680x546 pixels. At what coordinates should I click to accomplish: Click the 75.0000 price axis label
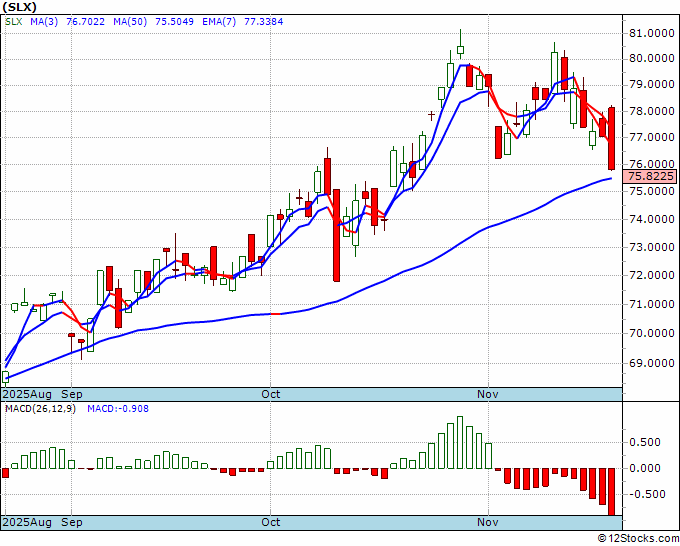point(651,191)
